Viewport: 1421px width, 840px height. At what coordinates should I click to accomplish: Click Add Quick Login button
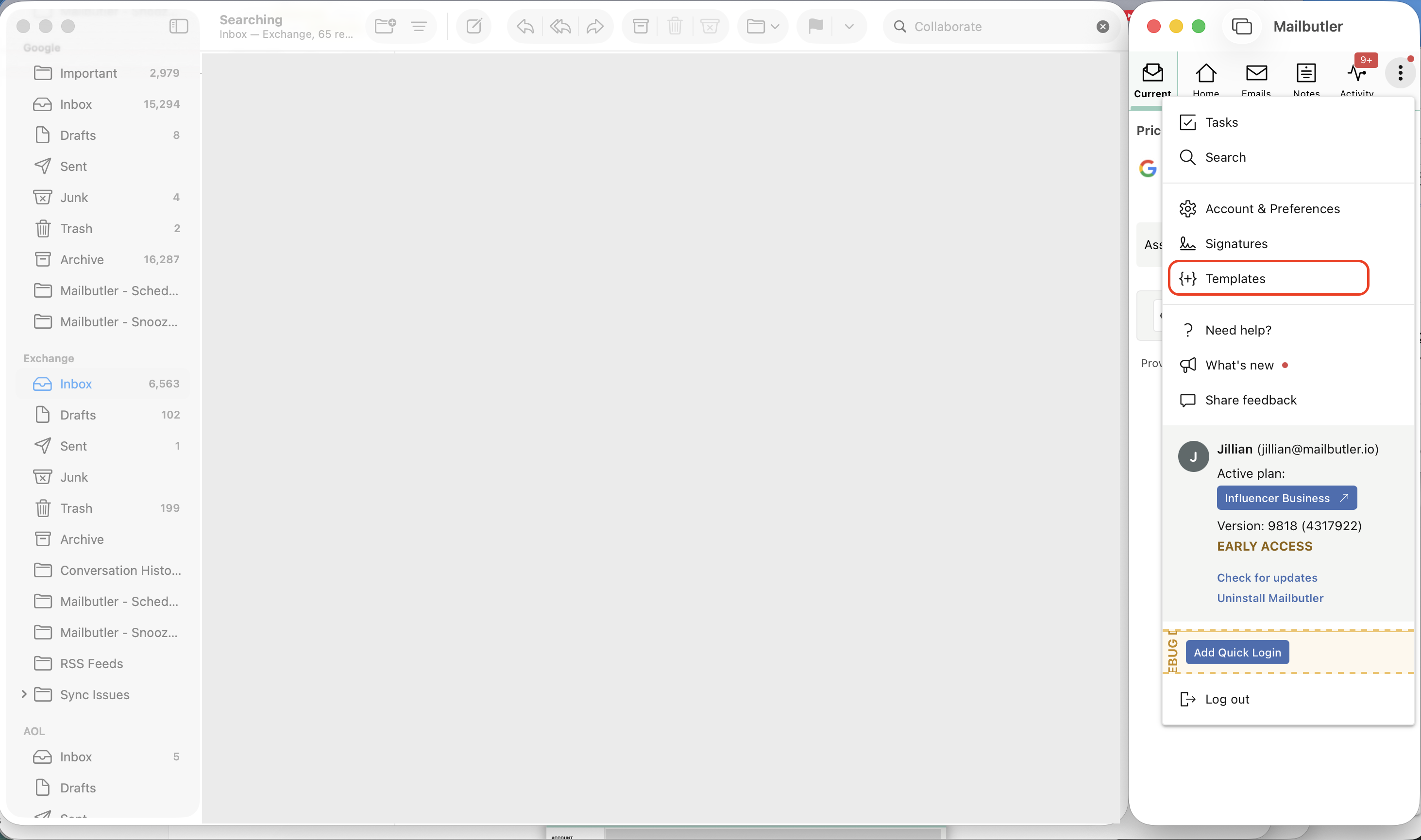1237,652
